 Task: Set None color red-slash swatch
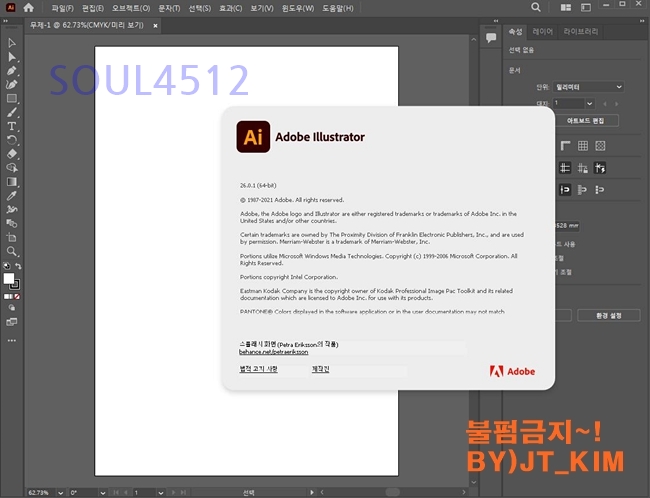(17, 296)
